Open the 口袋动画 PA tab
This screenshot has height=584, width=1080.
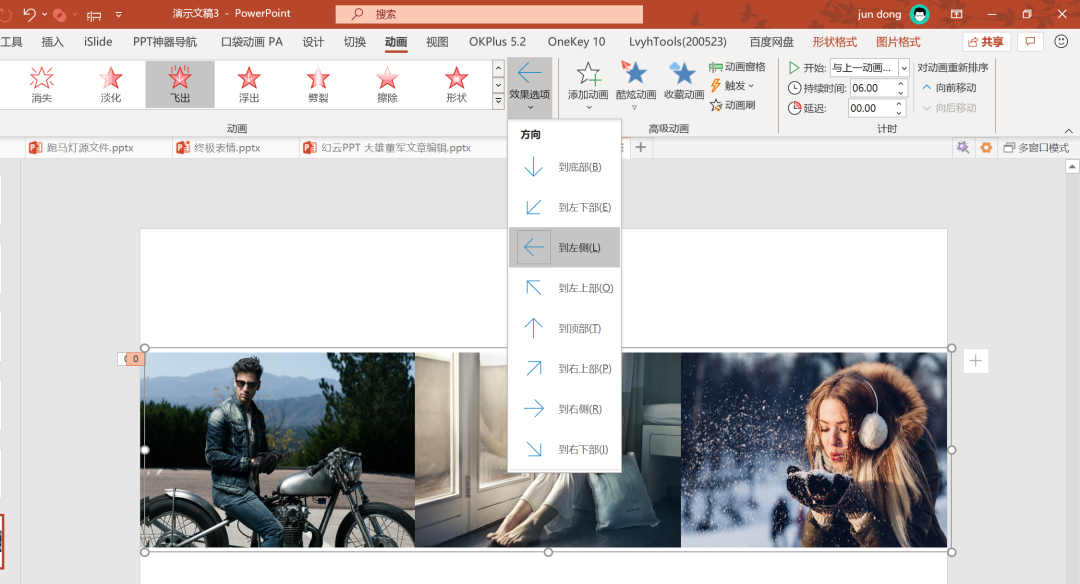click(x=251, y=42)
